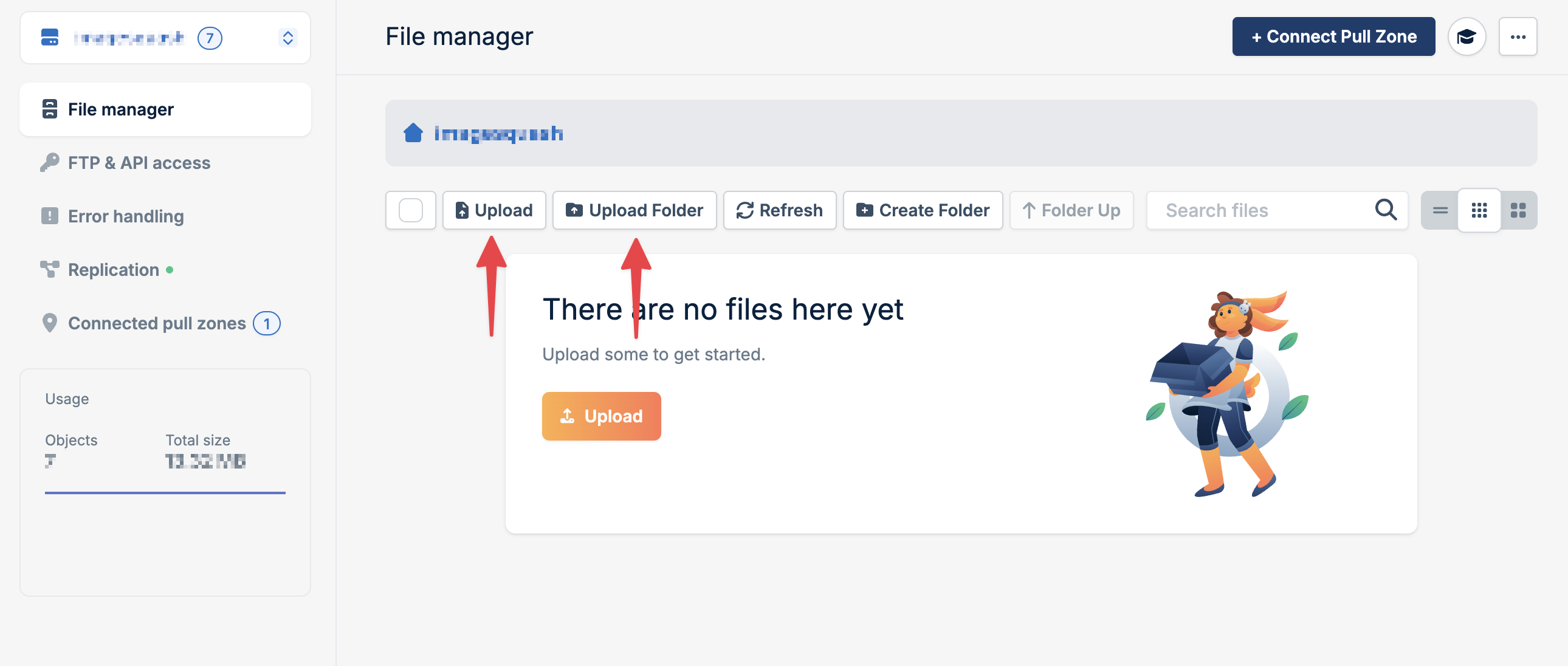Open the ellipsis options menu
The width and height of the screenshot is (1568, 666).
[x=1518, y=36]
